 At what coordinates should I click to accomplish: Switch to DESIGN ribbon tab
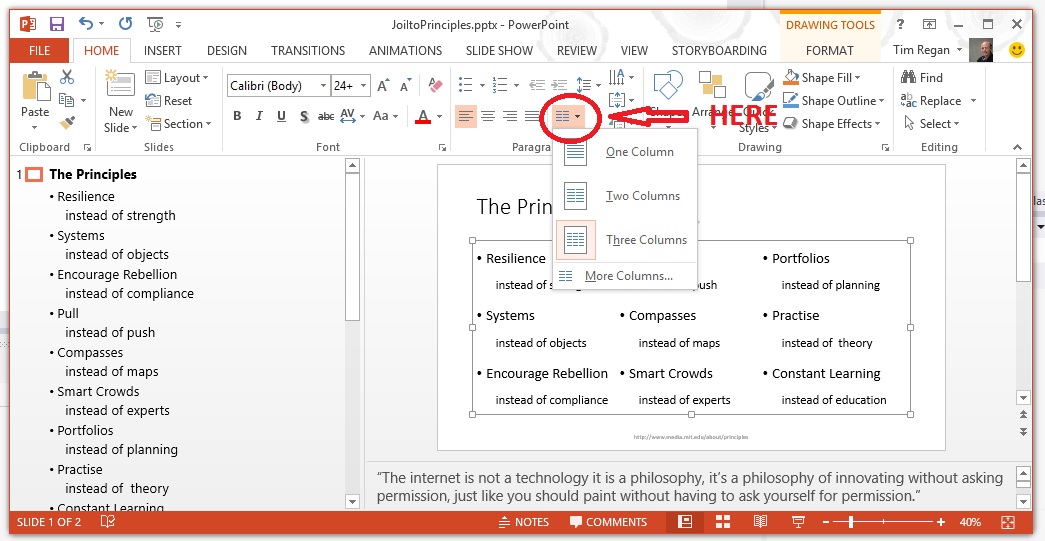(x=227, y=51)
